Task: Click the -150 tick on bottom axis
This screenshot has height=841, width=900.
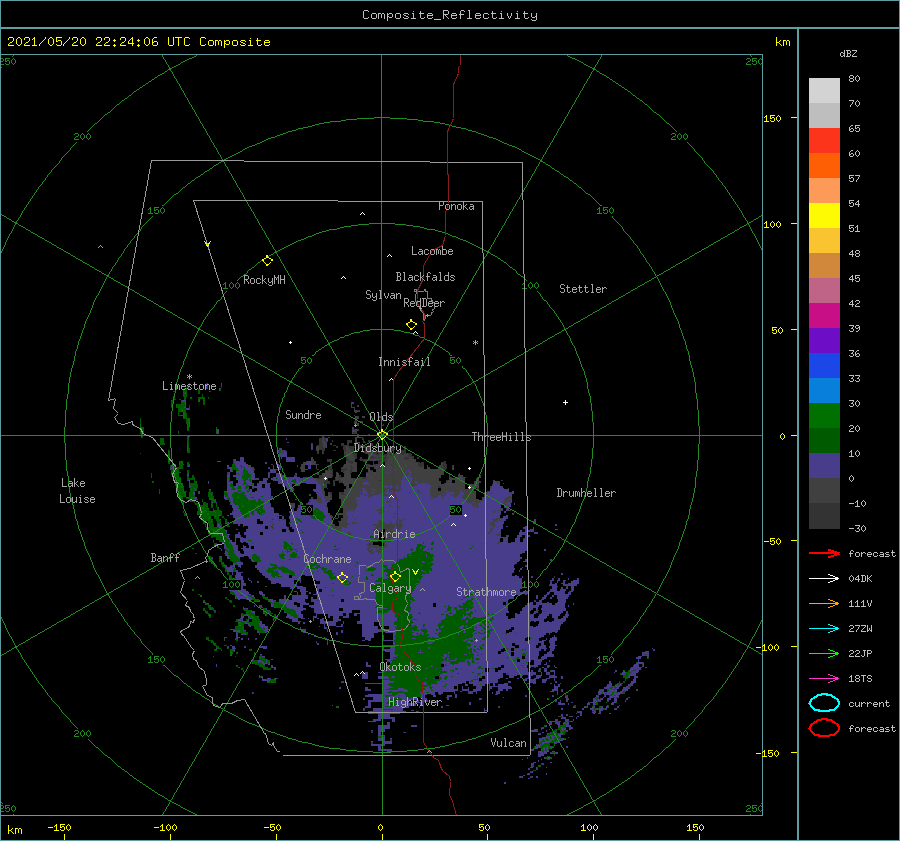Action: click(x=59, y=827)
